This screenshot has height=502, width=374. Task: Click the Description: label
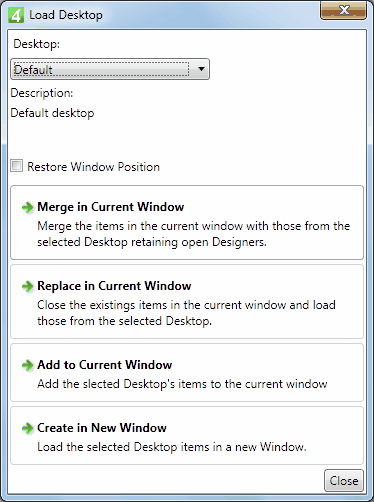42,93
